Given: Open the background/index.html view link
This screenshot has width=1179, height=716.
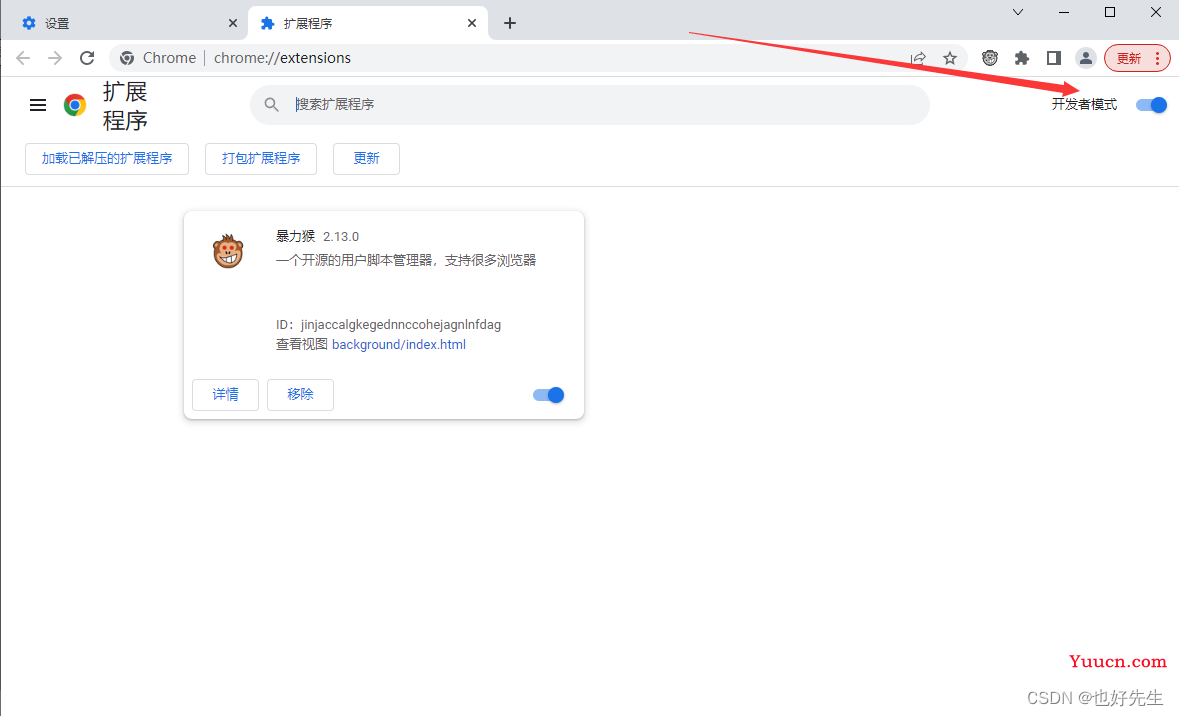Looking at the screenshot, I should tap(399, 344).
